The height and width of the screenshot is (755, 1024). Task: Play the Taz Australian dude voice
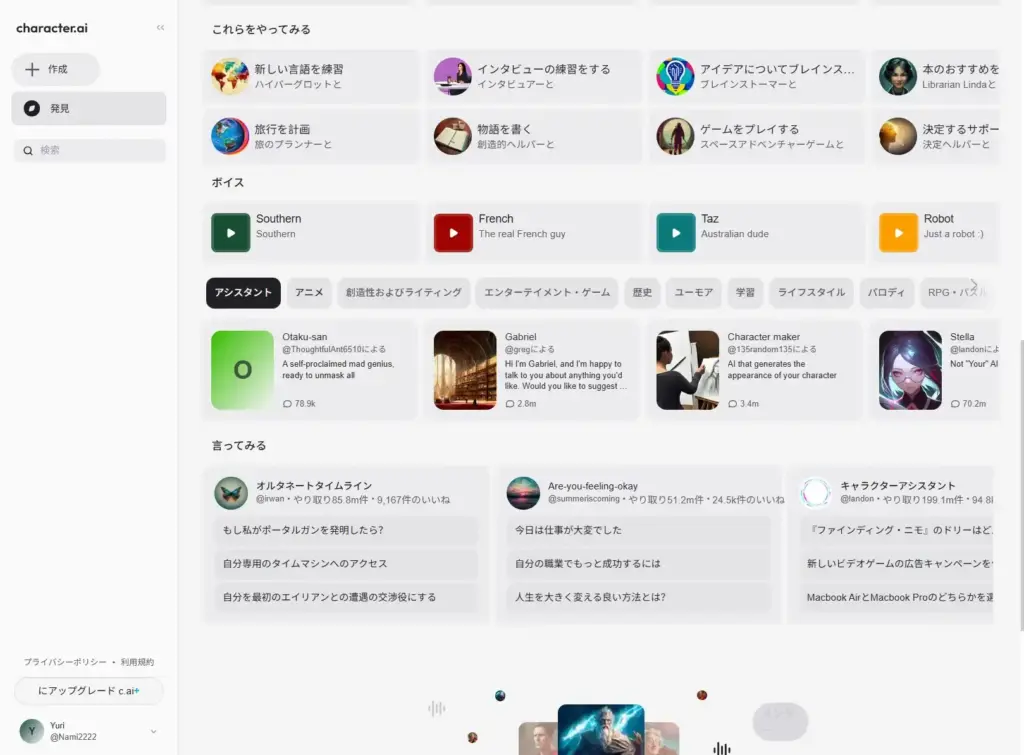676,232
